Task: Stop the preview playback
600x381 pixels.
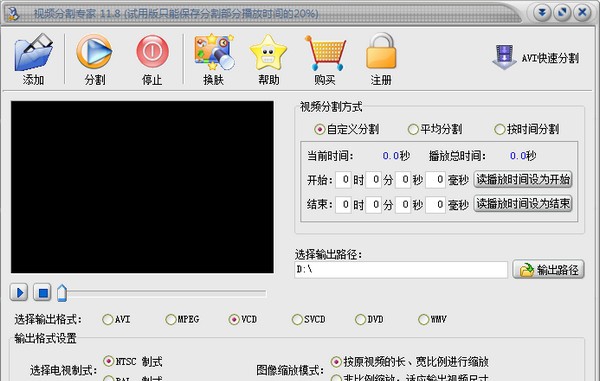Action: click(42, 293)
